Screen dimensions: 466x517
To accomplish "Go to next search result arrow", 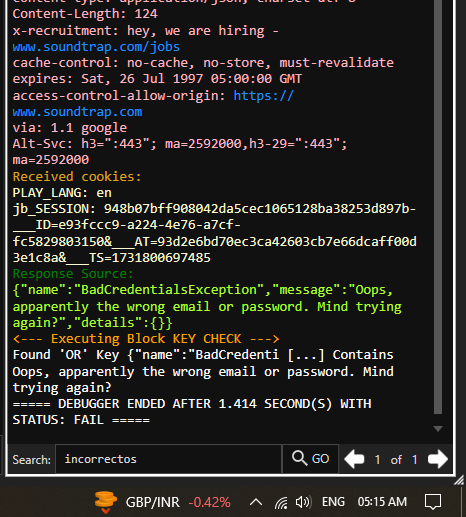I will (x=437, y=459).
